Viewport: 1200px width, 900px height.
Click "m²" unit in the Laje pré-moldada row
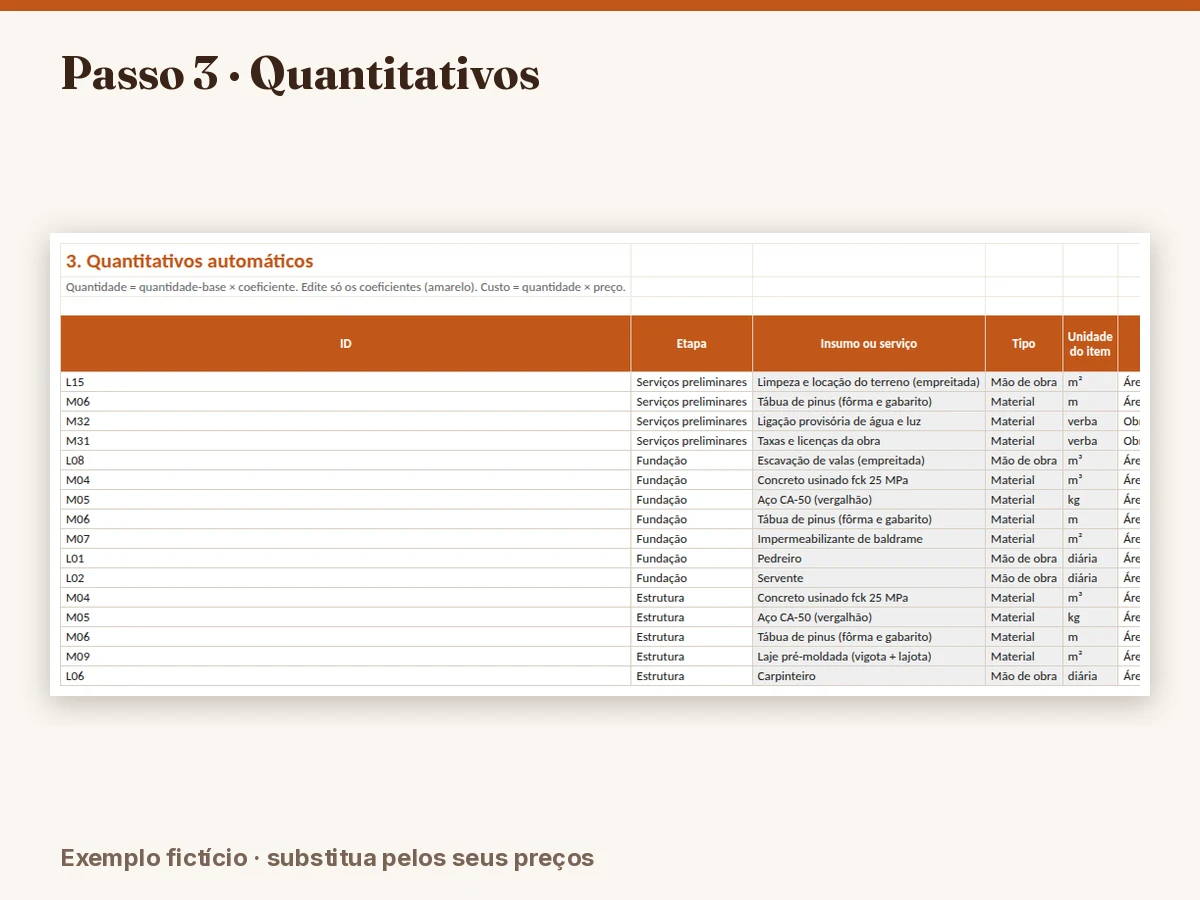coord(1090,656)
